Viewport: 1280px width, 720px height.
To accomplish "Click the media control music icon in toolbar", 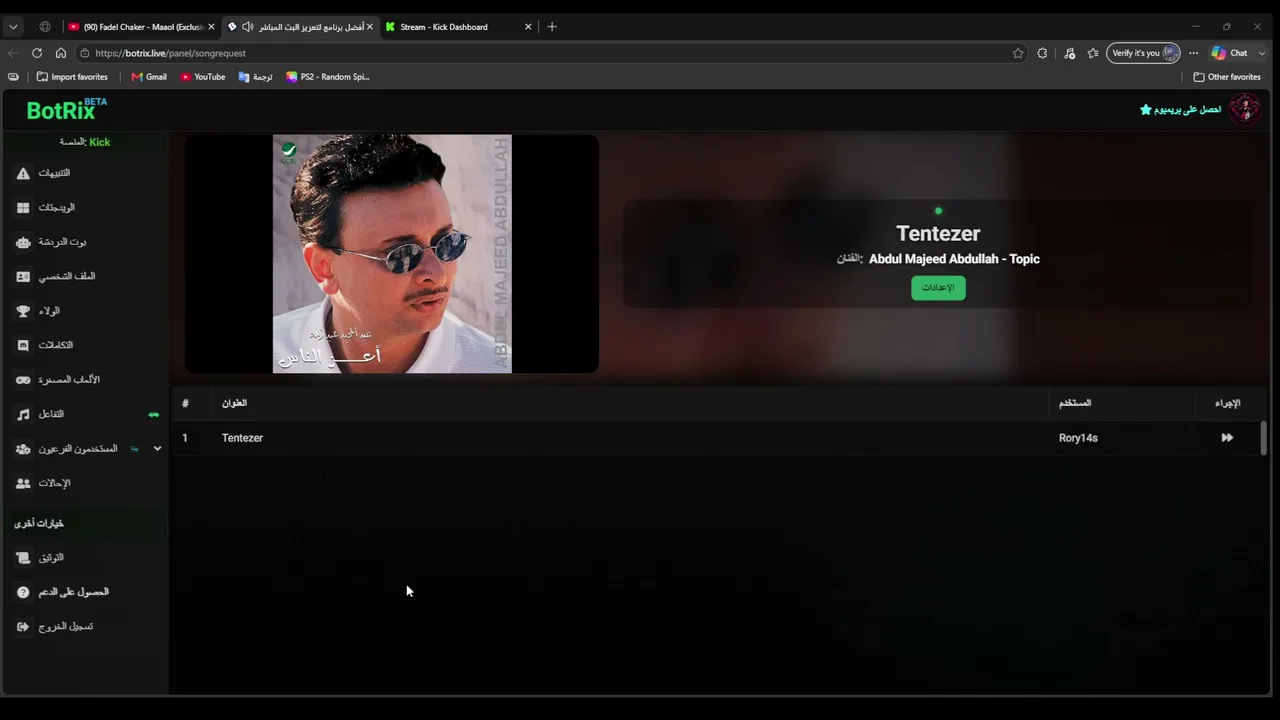I will click(1070, 53).
